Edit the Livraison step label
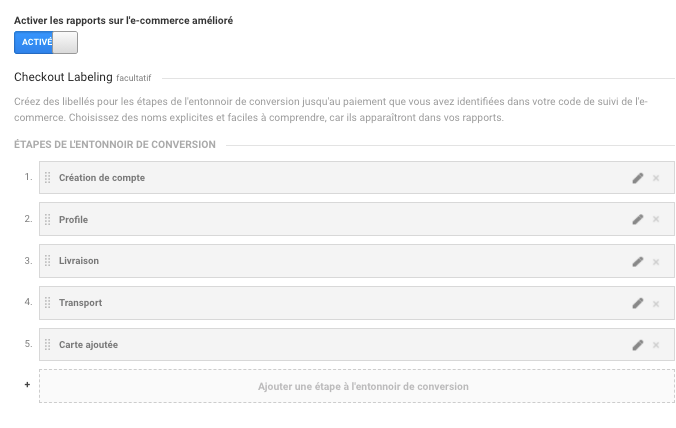676x428 pixels. pos(638,262)
